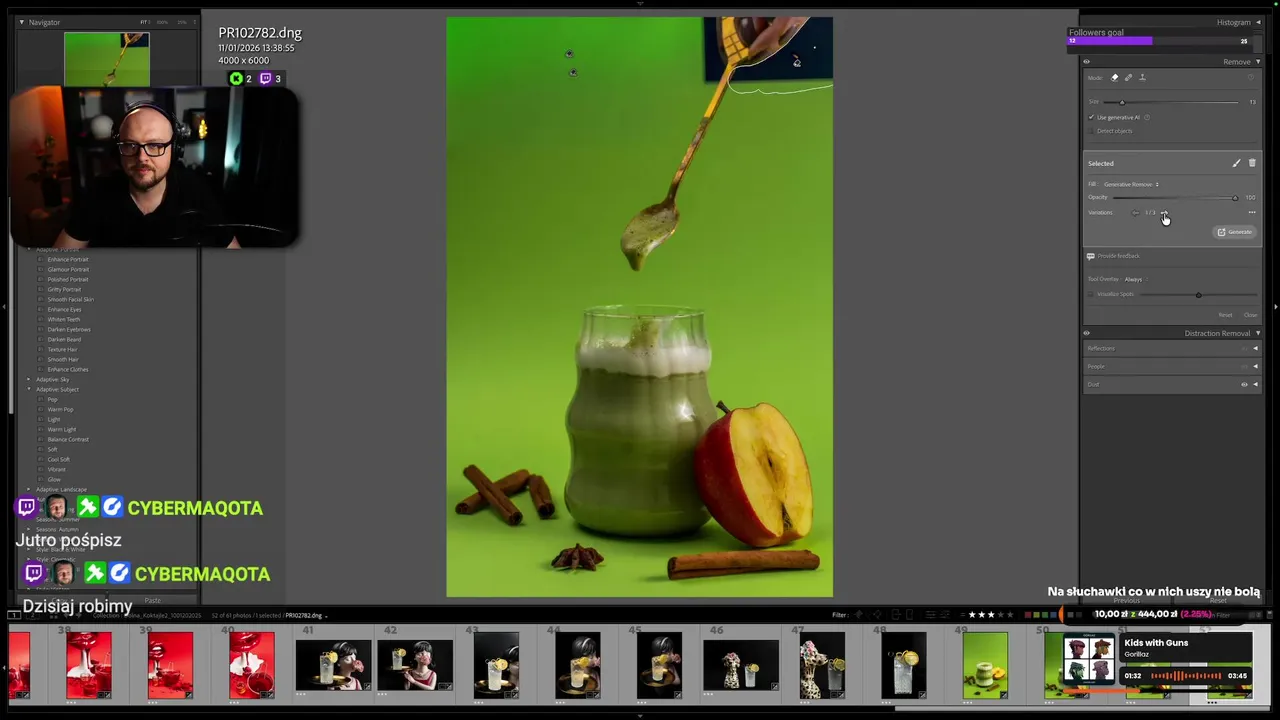
Task: Toggle Dust eye visibility icon
Action: tap(1245, 384)
